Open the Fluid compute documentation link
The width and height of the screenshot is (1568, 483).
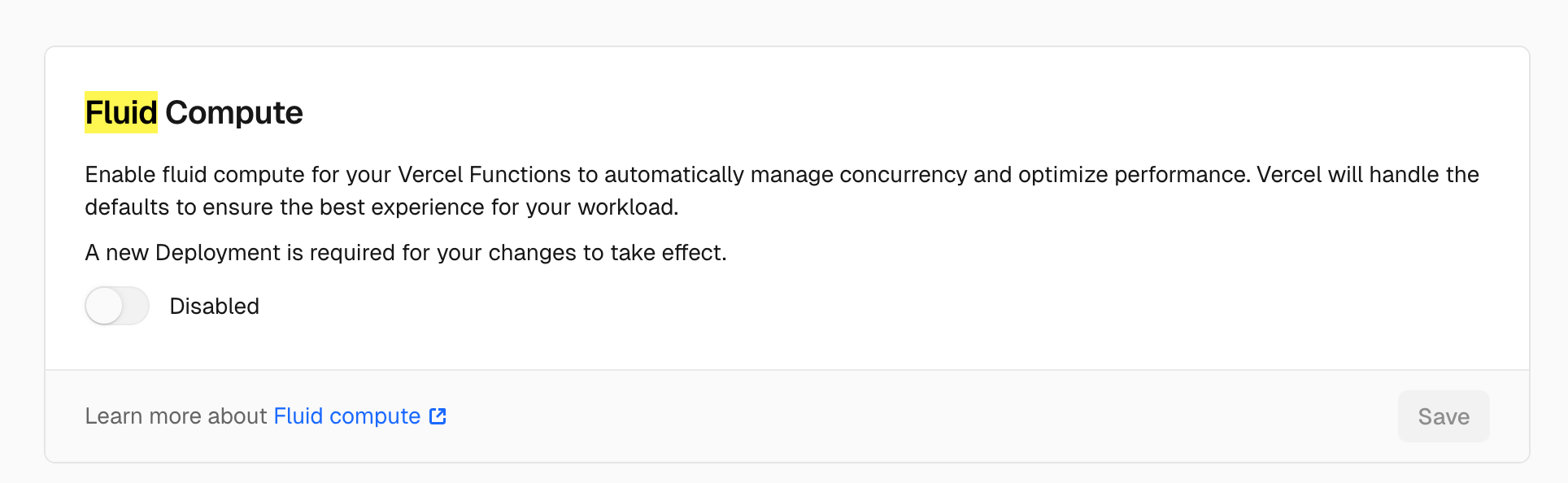pyautogui.click(x=346, y=416)
